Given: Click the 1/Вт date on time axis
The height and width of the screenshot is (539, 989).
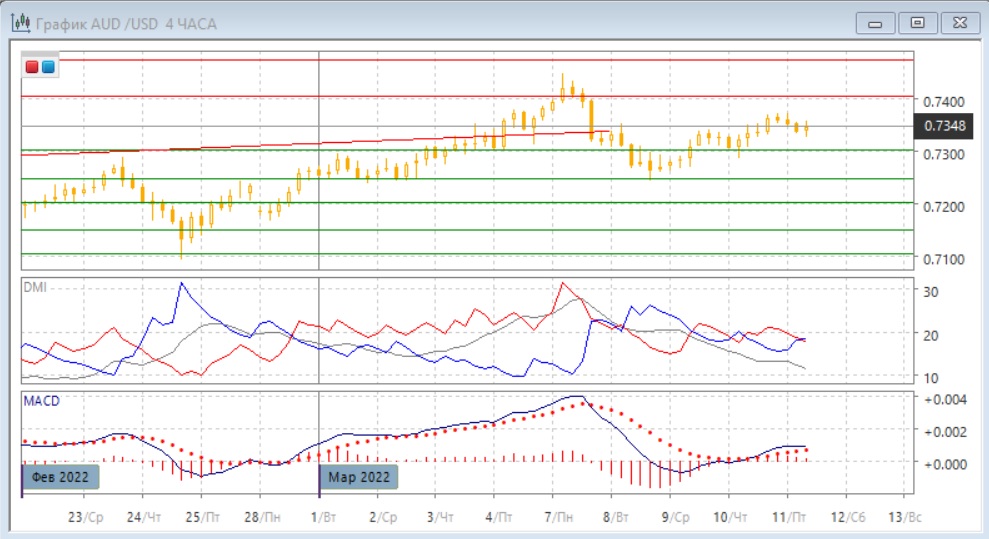Looking at the screenshot, I should click(x=322, y=518).
